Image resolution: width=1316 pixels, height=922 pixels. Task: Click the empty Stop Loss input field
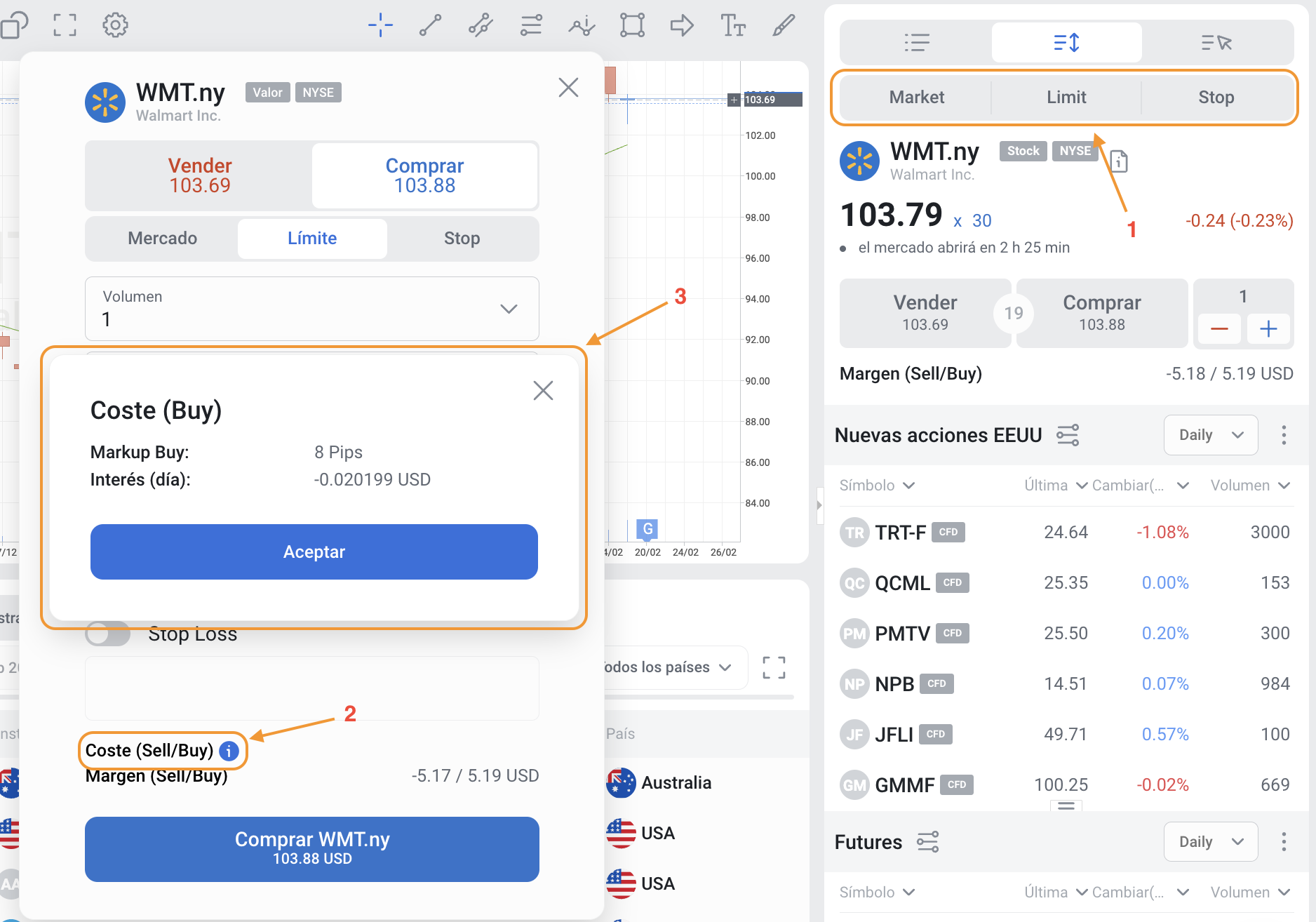coord(312,688)
